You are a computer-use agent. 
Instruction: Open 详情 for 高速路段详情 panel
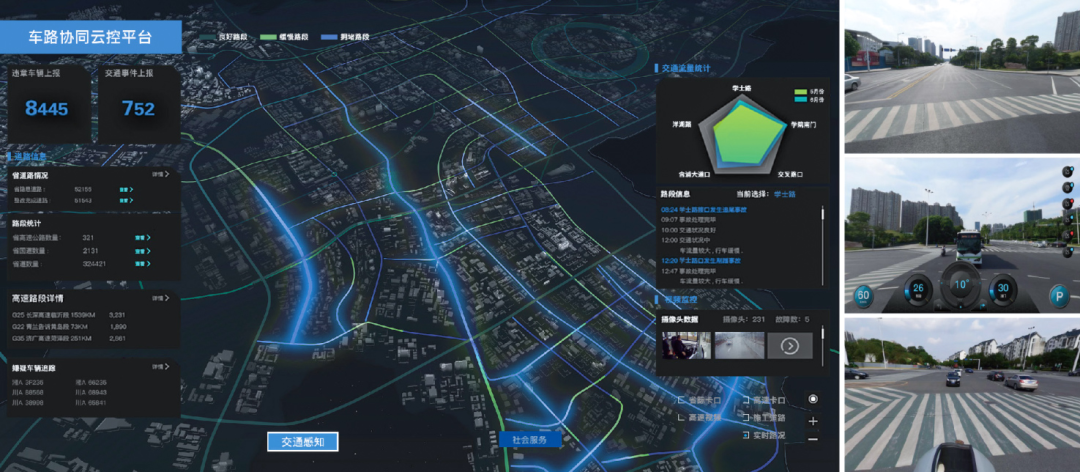coord(160,298)
